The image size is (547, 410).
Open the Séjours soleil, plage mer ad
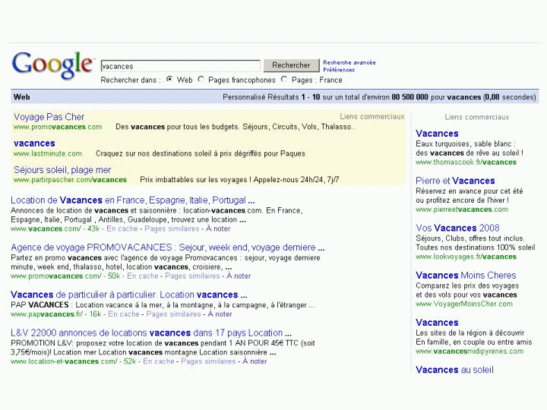[x=62, y=170]
